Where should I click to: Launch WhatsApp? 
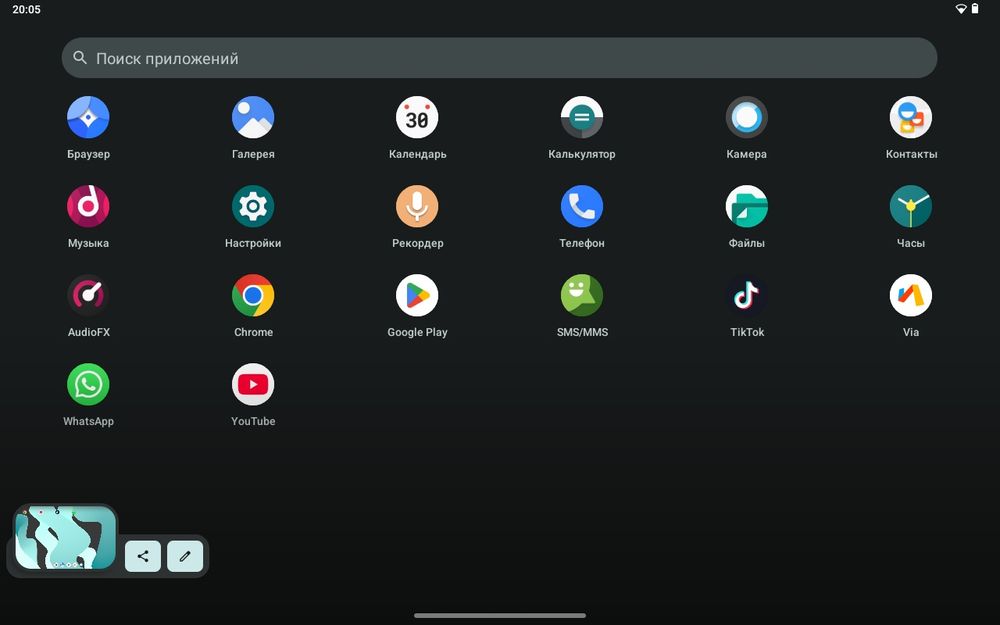[x=88, y=385]
